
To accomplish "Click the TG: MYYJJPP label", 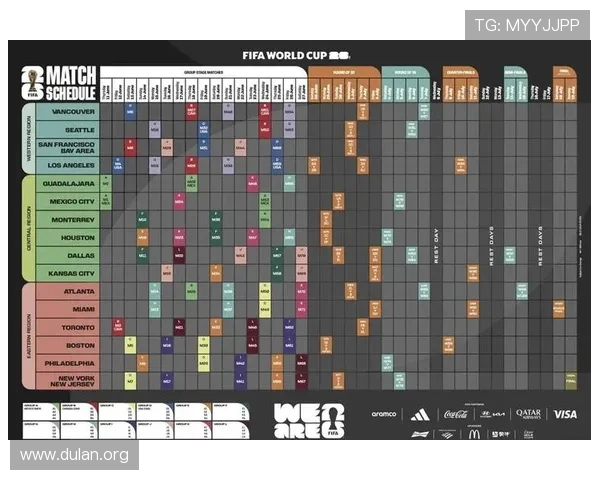I will point(526,24).
